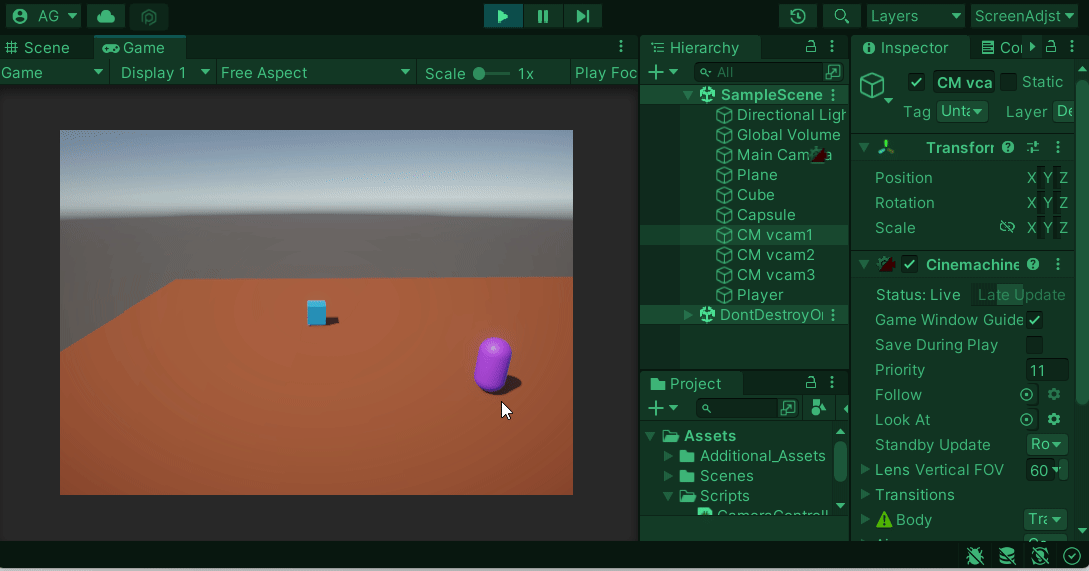The image size is (1089, 571).
Task: Enable the Static checkbox
Action: click(1008, 82)
